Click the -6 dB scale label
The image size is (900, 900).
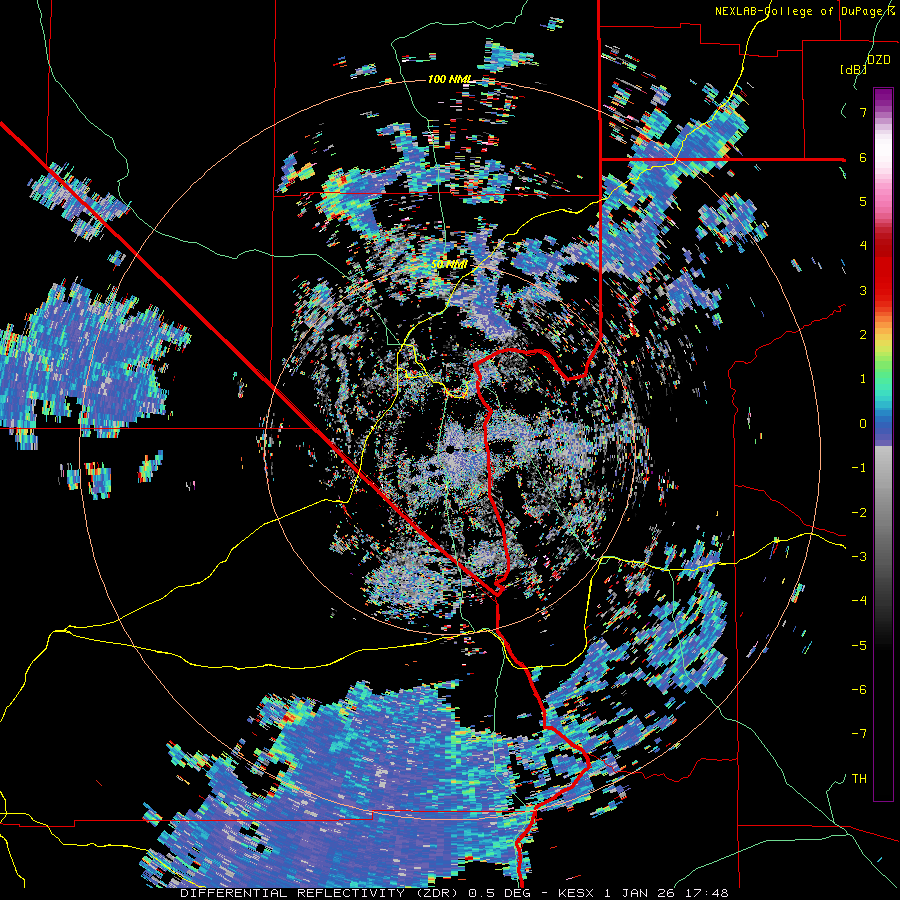(859, 689)
